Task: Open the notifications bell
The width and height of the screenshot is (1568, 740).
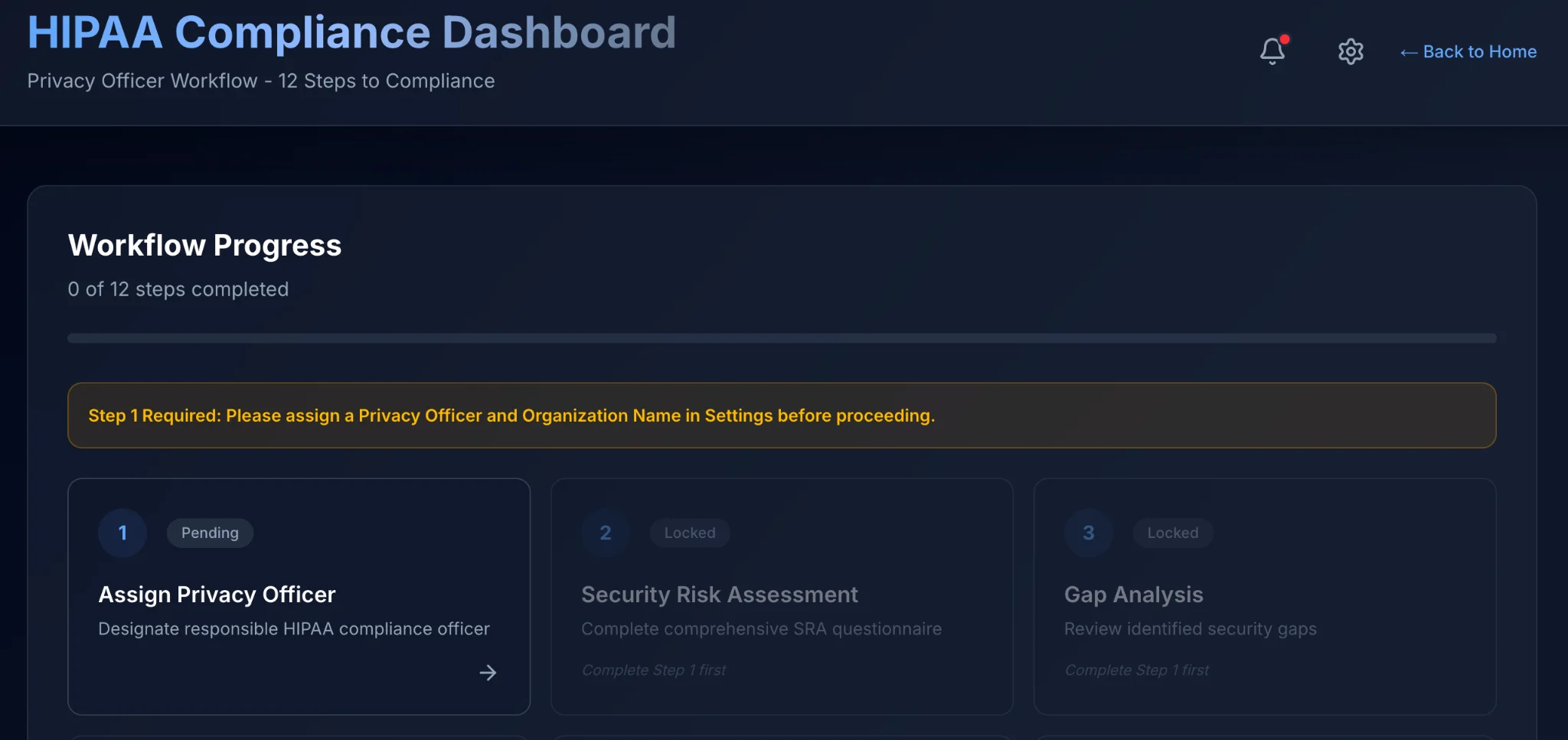Action: 1272,51
